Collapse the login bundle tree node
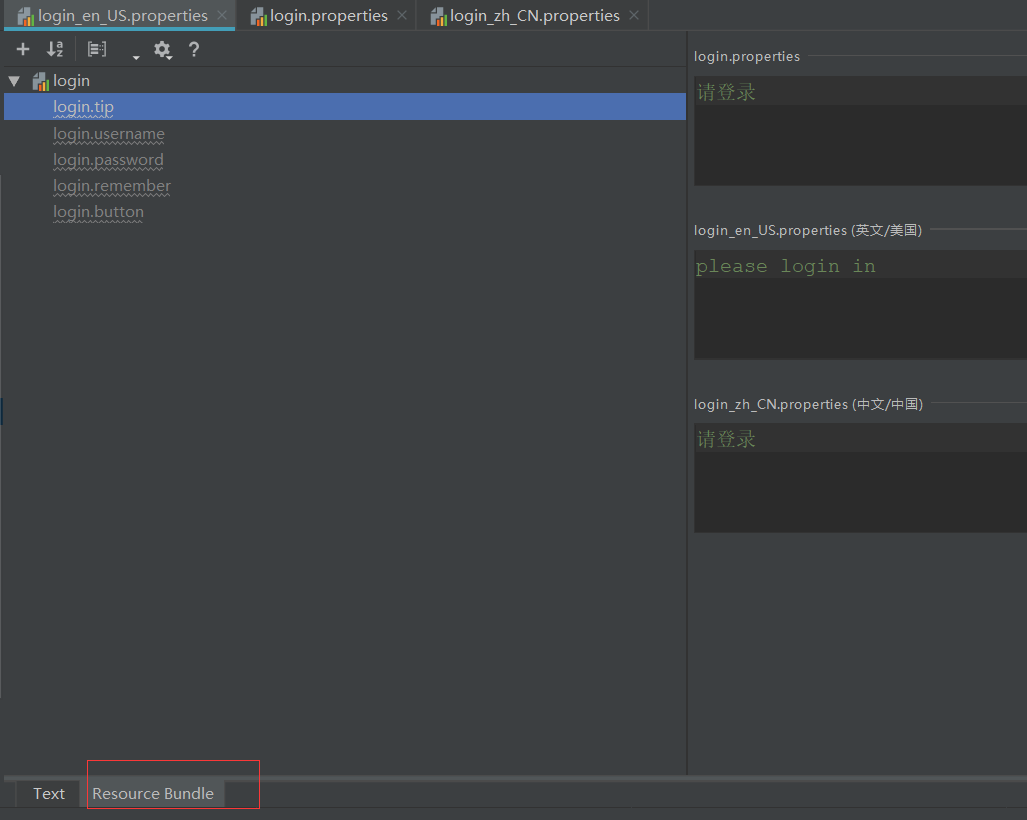 14,81
